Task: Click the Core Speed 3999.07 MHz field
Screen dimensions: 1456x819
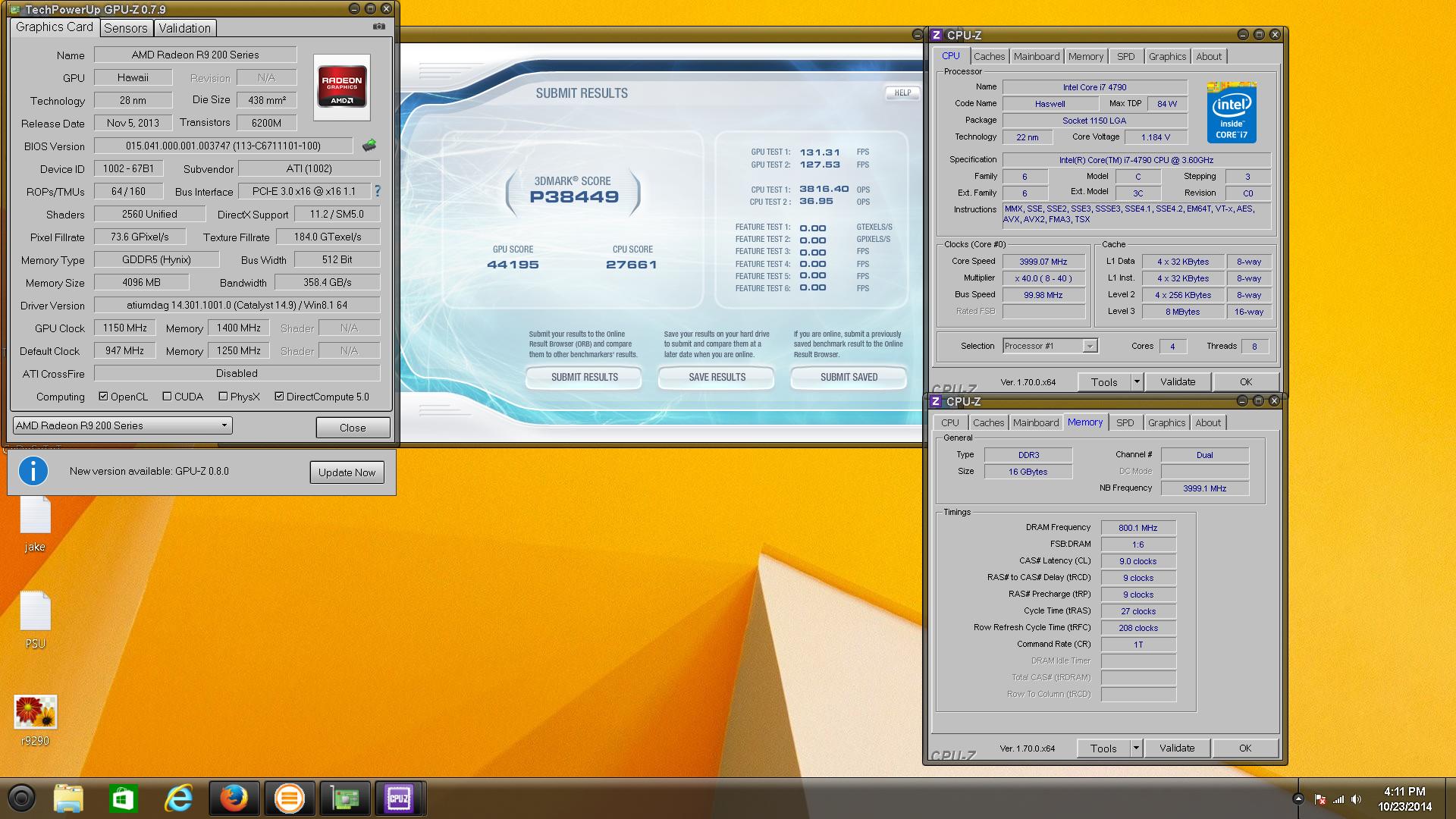Action: coord(1043,262)
